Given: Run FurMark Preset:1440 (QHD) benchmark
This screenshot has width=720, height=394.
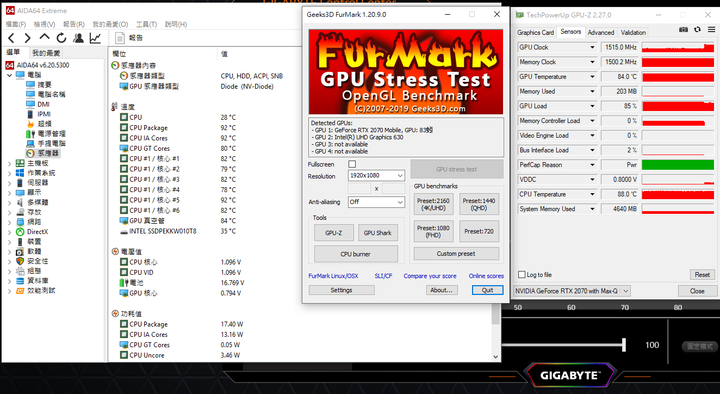Looking at the screenshot, I should pyautogui.click(x=478, y=204).
